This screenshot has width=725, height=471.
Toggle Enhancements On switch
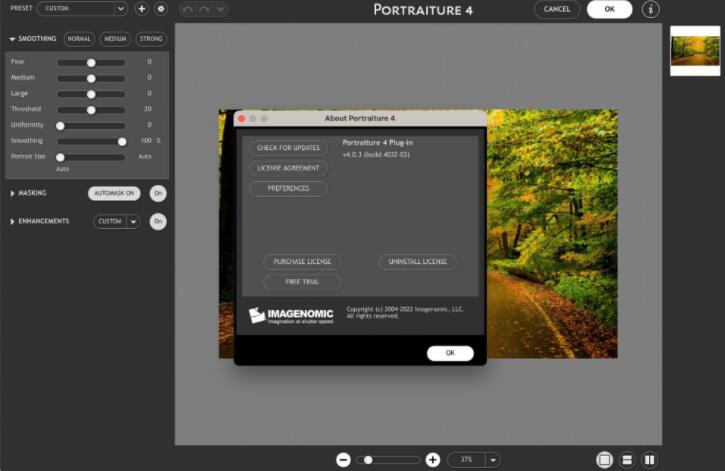(158, 221)
